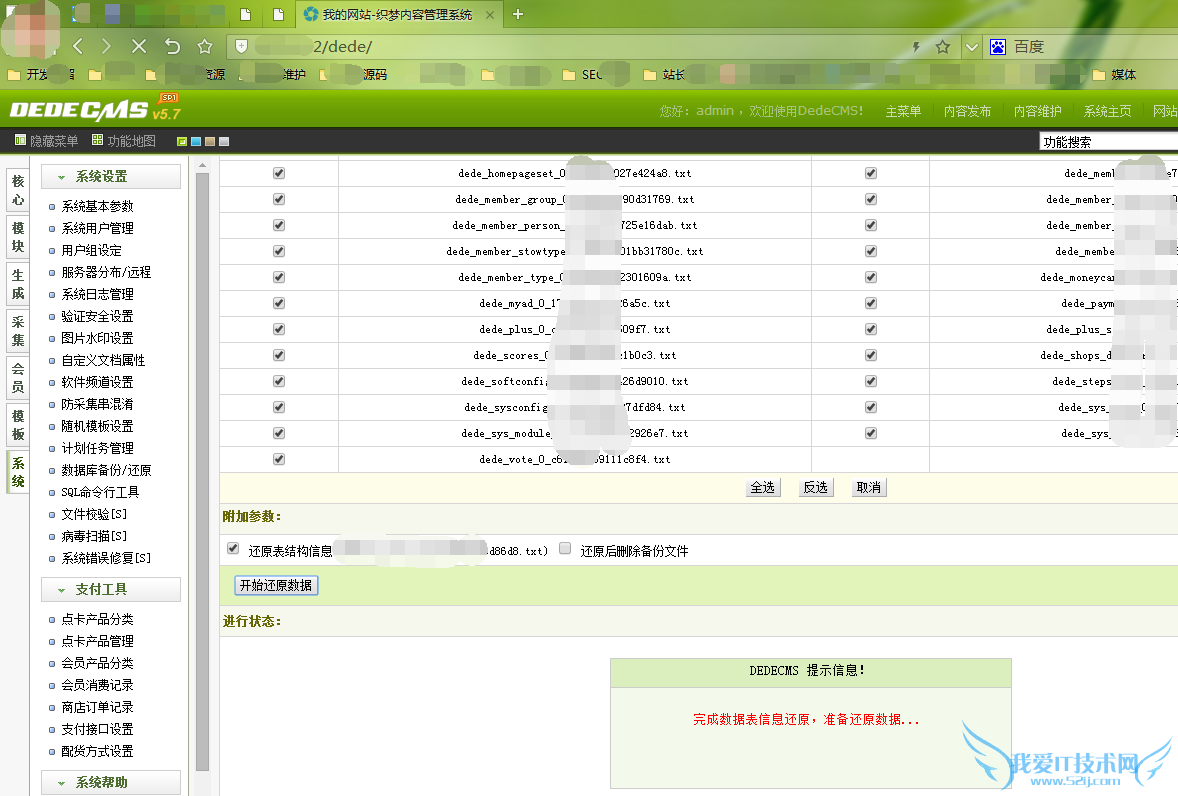The width and height of the screenshot is (1178, 796).
Task: Open the 功能地图 function map
Action: 123,140
